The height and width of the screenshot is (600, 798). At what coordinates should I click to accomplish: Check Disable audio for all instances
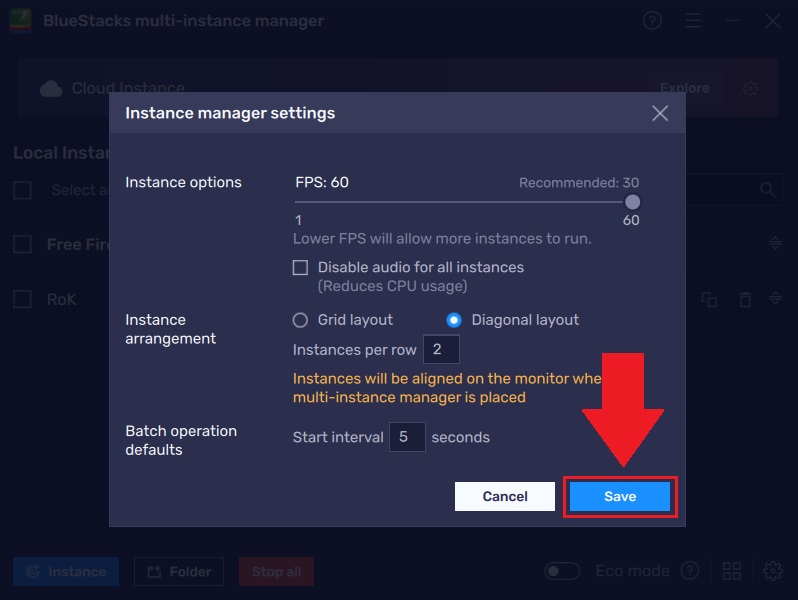click(300, 267)
